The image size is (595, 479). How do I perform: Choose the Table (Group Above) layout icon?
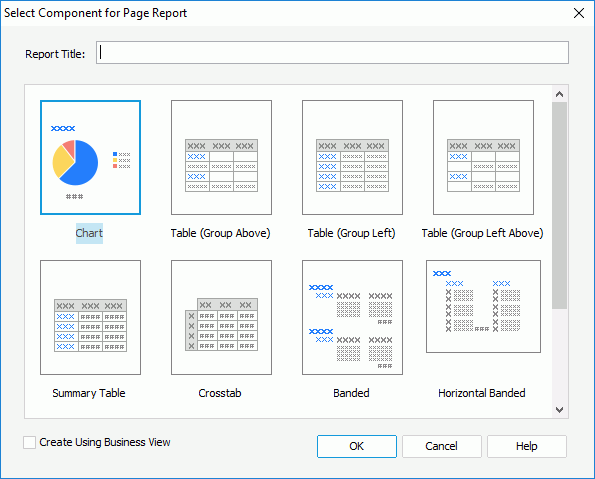point(221,158)
